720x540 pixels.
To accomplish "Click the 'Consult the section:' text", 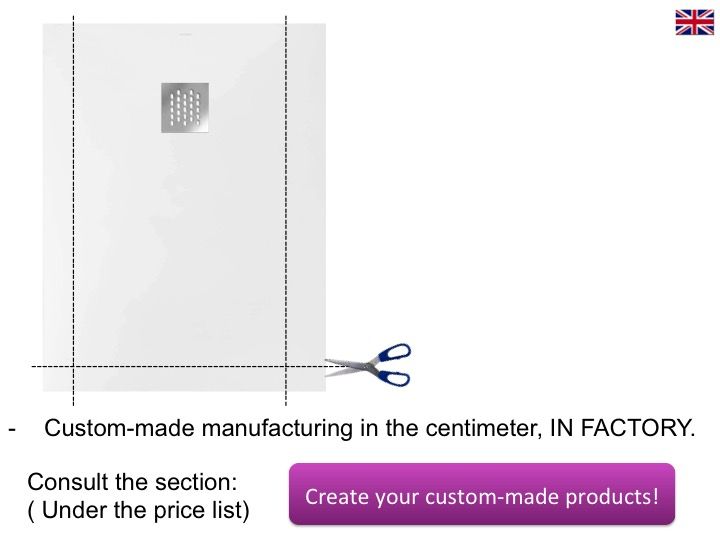I will [x=132, y=482].
